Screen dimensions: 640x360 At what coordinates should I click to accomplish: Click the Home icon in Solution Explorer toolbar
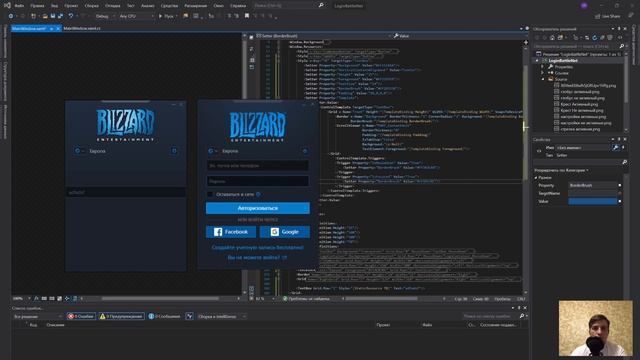coord(552,37)
